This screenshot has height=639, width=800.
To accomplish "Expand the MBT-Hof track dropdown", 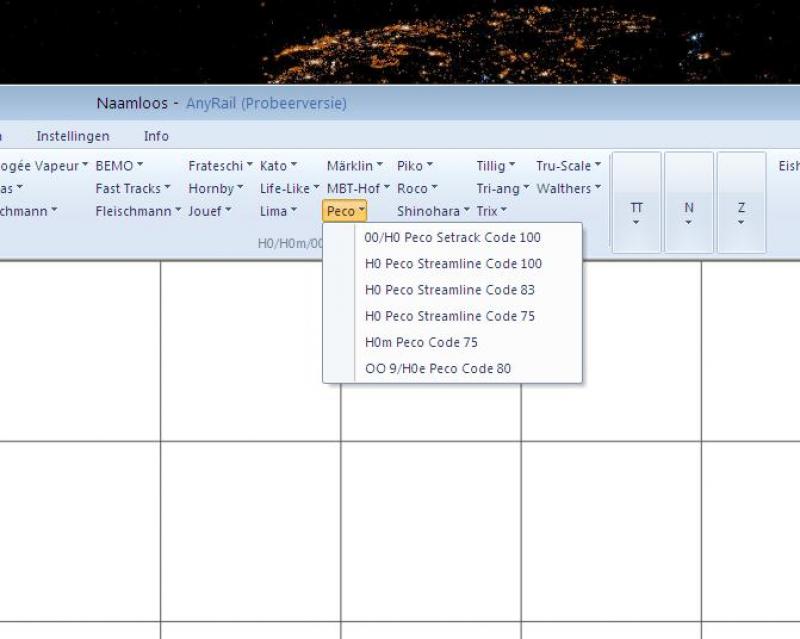I will pyautogui.click(x=358, y=188).
